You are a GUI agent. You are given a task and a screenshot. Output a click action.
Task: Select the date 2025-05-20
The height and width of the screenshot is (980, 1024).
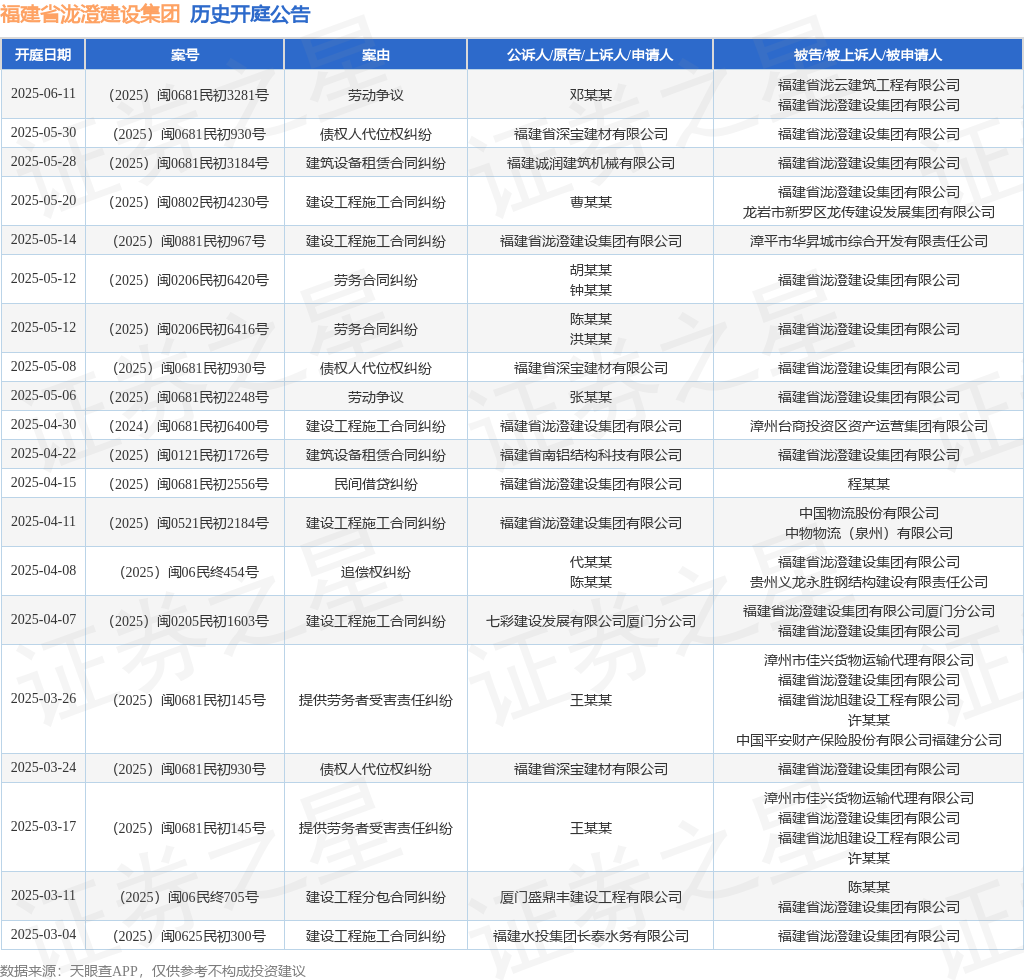pyautogui.click(x=43, y=200)
